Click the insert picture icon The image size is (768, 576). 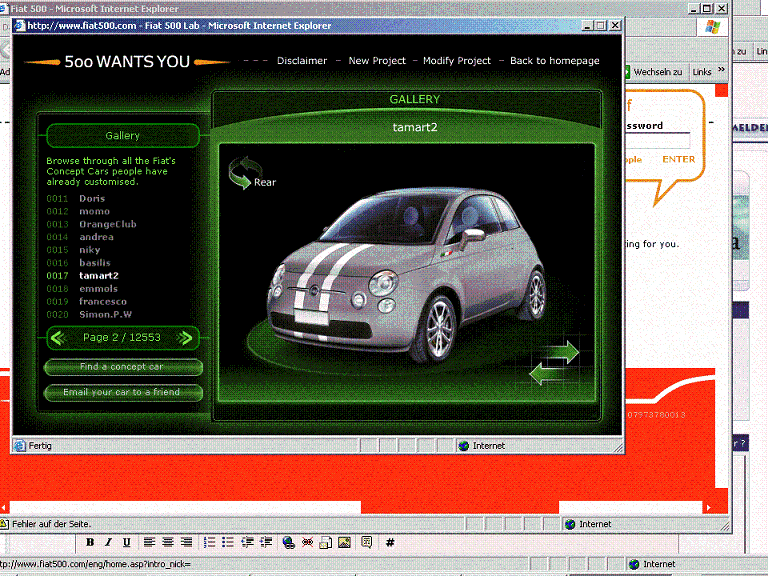click(344, 542)
